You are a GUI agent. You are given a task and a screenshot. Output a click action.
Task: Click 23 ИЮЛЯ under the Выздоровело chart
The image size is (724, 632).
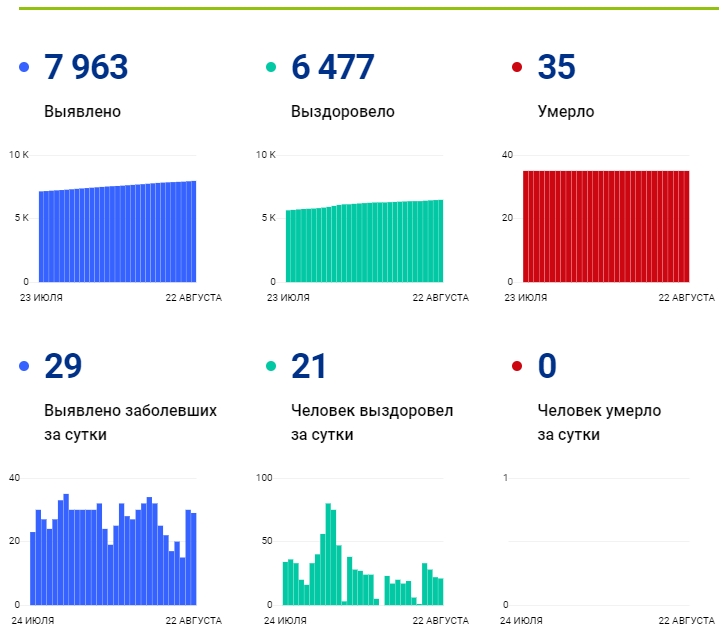(x=288, y=298)
